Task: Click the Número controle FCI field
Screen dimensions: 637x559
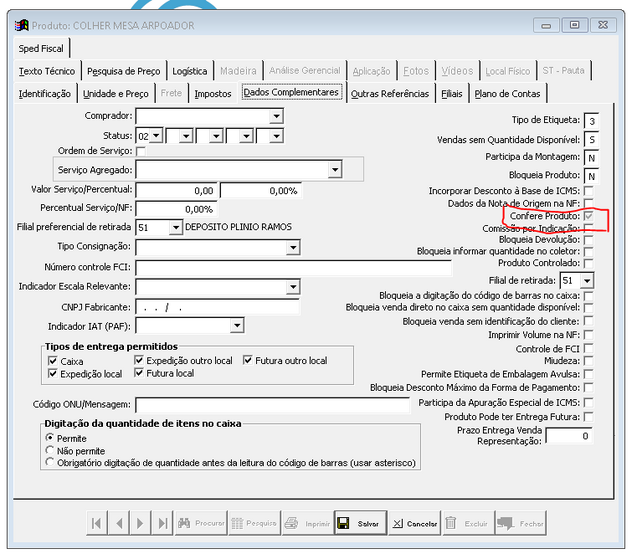Action: 293,268
